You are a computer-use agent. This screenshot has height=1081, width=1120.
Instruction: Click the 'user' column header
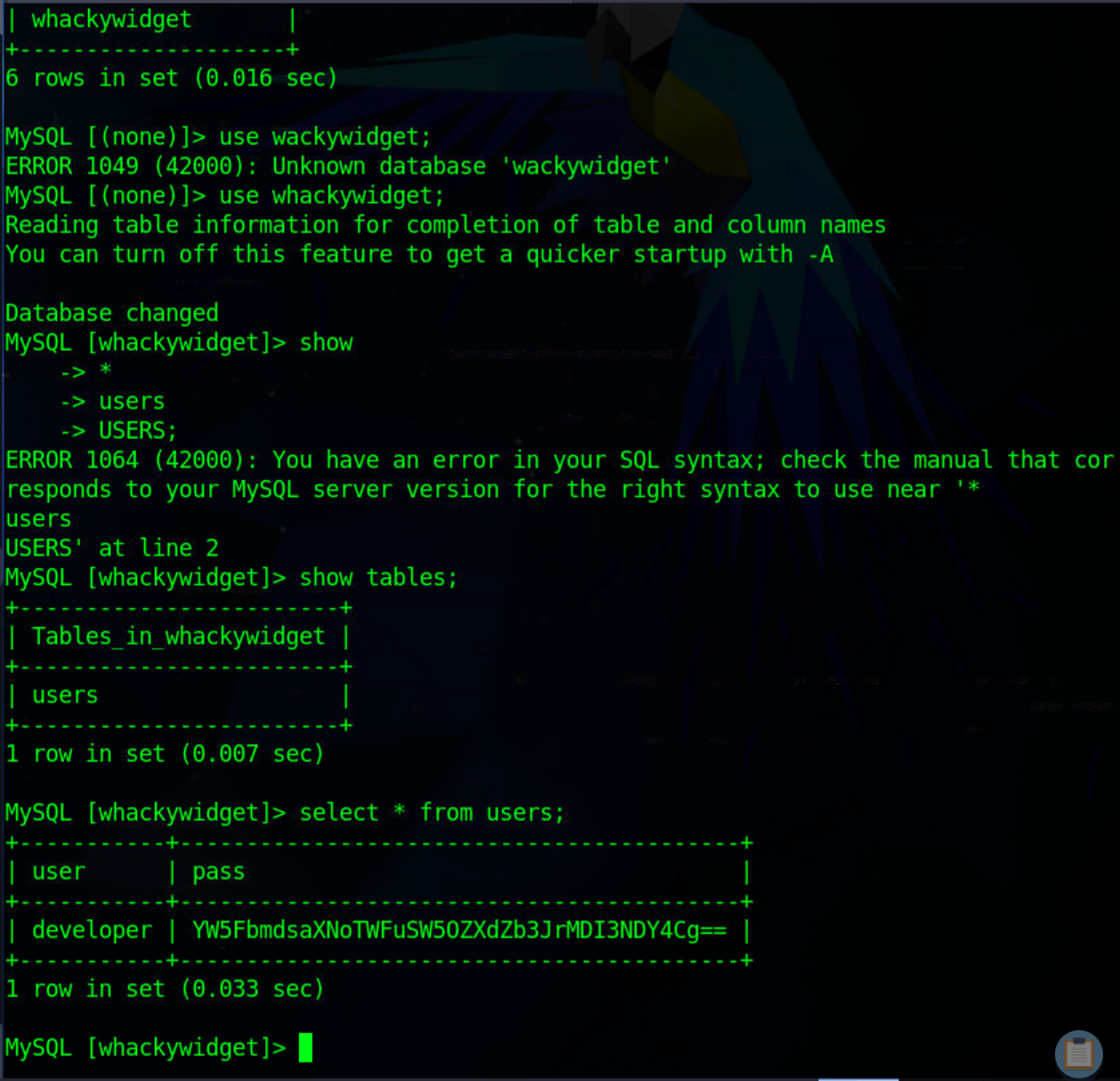[59, 872]
